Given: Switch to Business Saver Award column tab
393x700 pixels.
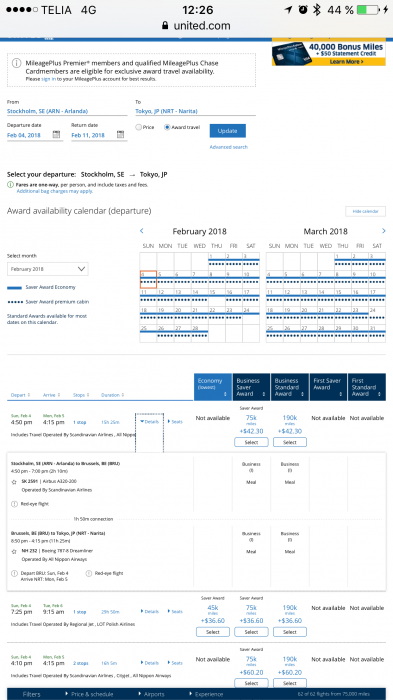Looking at the screenshot, I should coord(251,387).
